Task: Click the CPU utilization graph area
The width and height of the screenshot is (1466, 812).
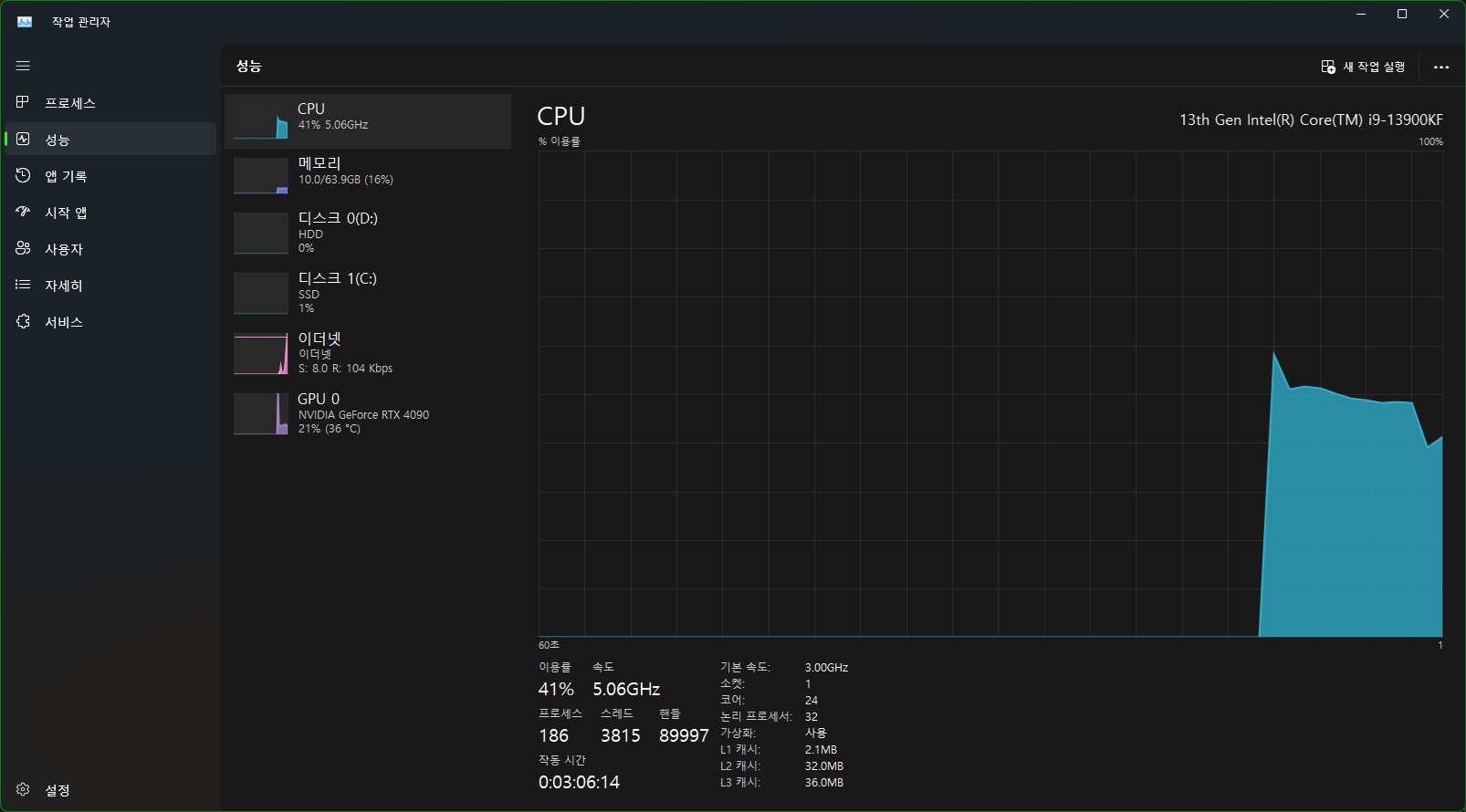Action: [990, 393]
